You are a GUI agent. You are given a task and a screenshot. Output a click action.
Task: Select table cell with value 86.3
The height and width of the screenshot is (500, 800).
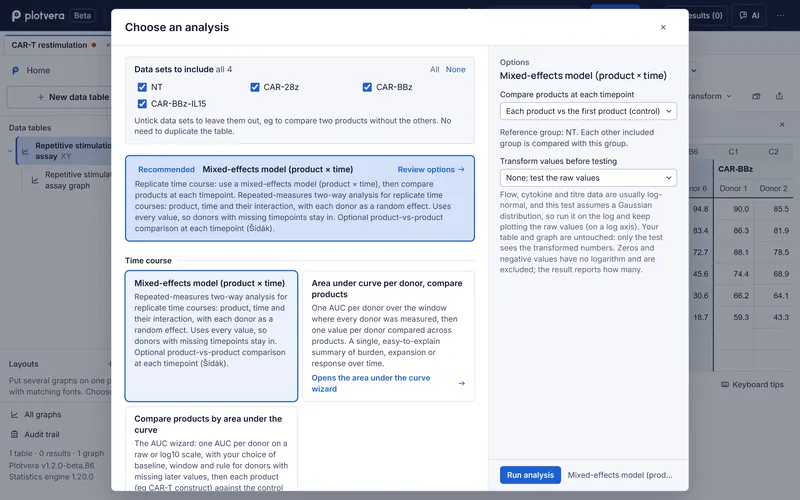733,231
